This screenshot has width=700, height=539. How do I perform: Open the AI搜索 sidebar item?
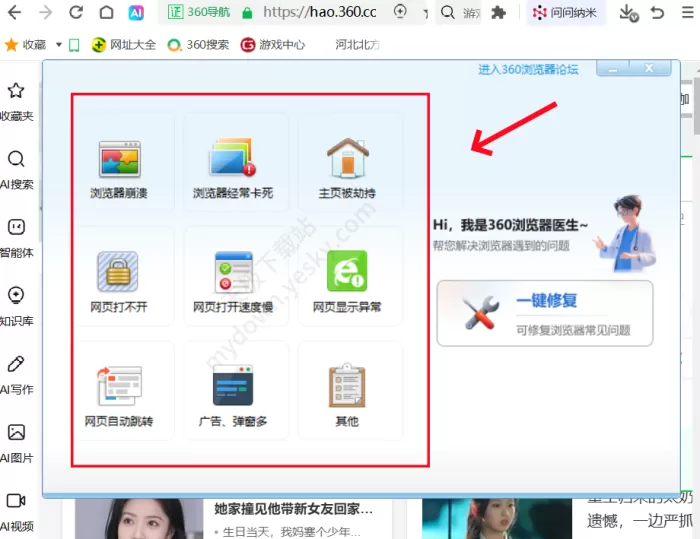(17, 170)
